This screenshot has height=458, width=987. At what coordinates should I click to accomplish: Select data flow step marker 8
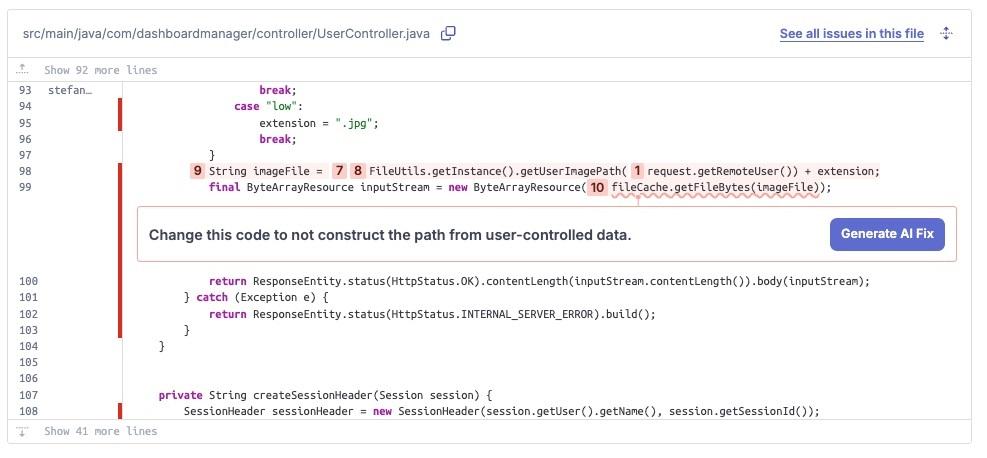357,171
